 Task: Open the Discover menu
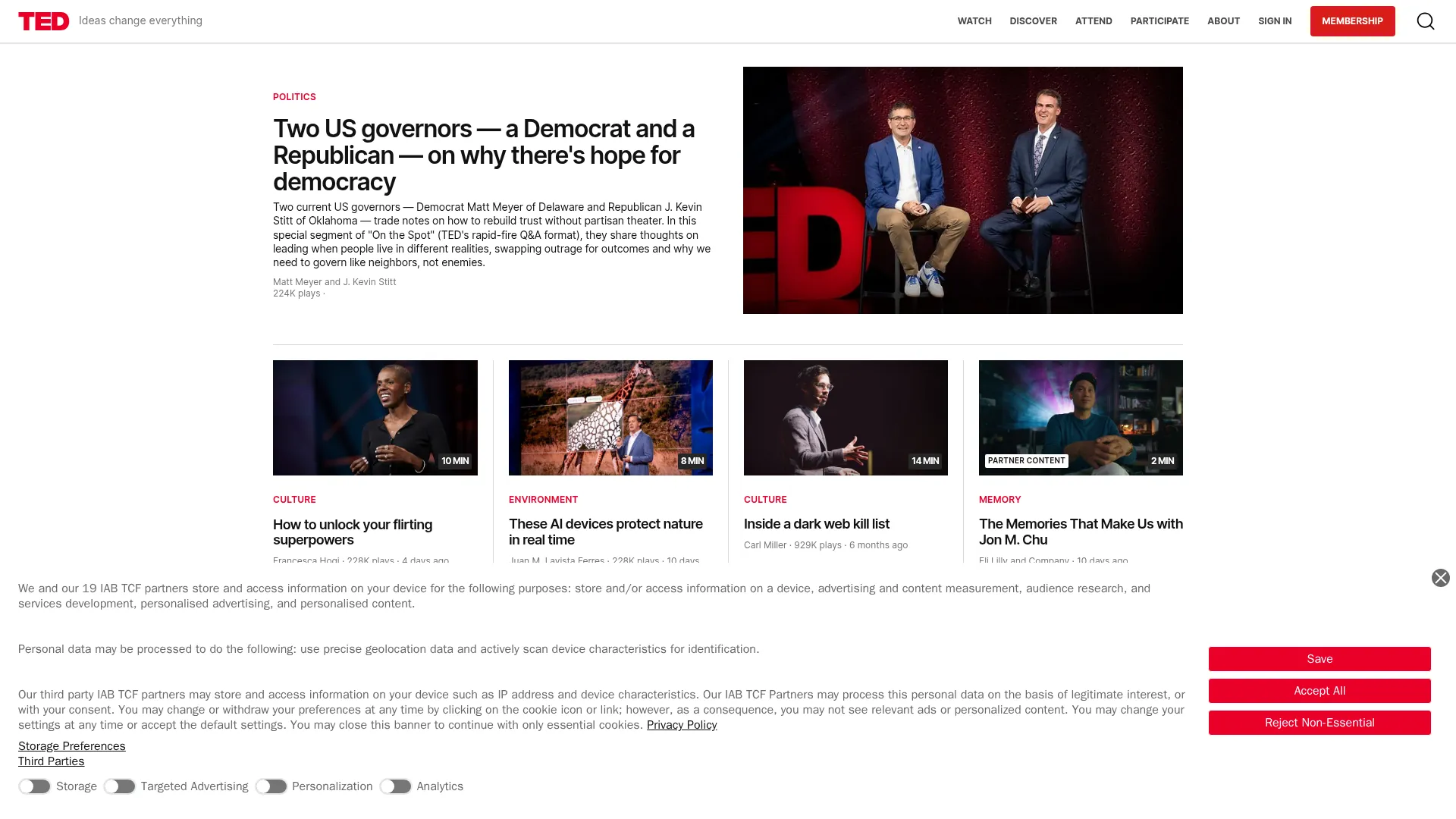coord(1033,21)
